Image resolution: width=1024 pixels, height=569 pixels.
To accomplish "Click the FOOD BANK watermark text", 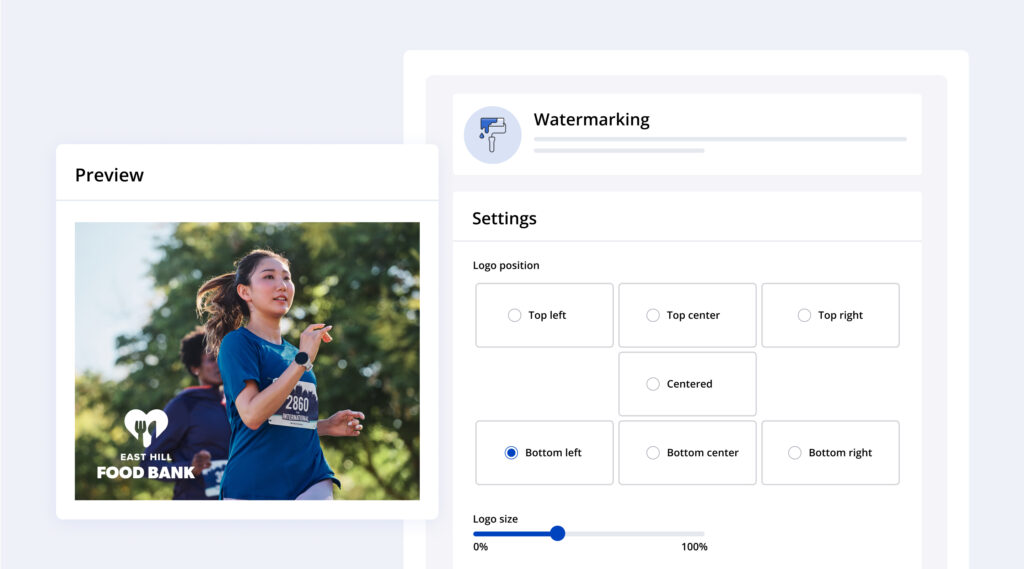I will pos(146,472).
